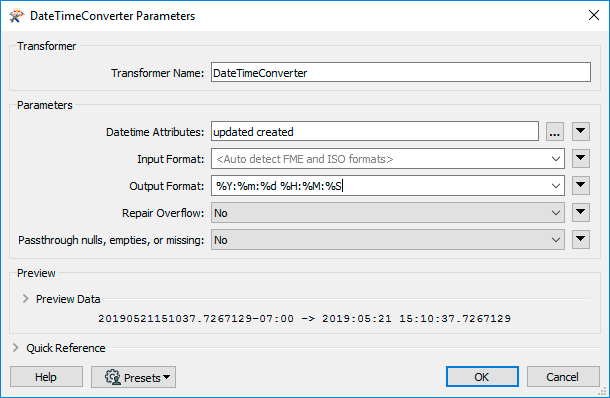
Task: Open the Input Format combo box
Action: point(388,159)
